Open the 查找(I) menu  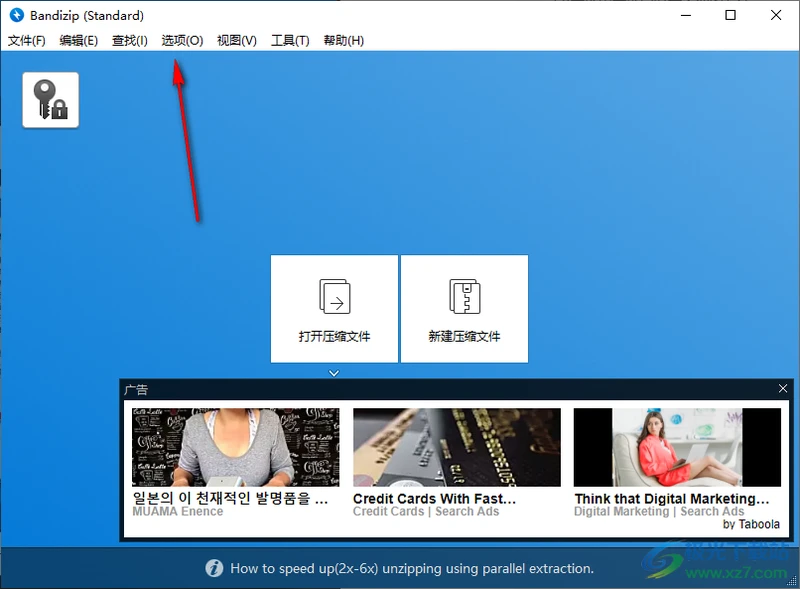pyautogui.click(x=130, y=40)
